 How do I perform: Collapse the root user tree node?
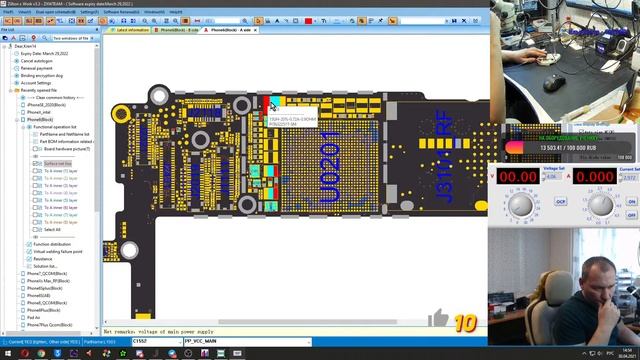point(4,46)
